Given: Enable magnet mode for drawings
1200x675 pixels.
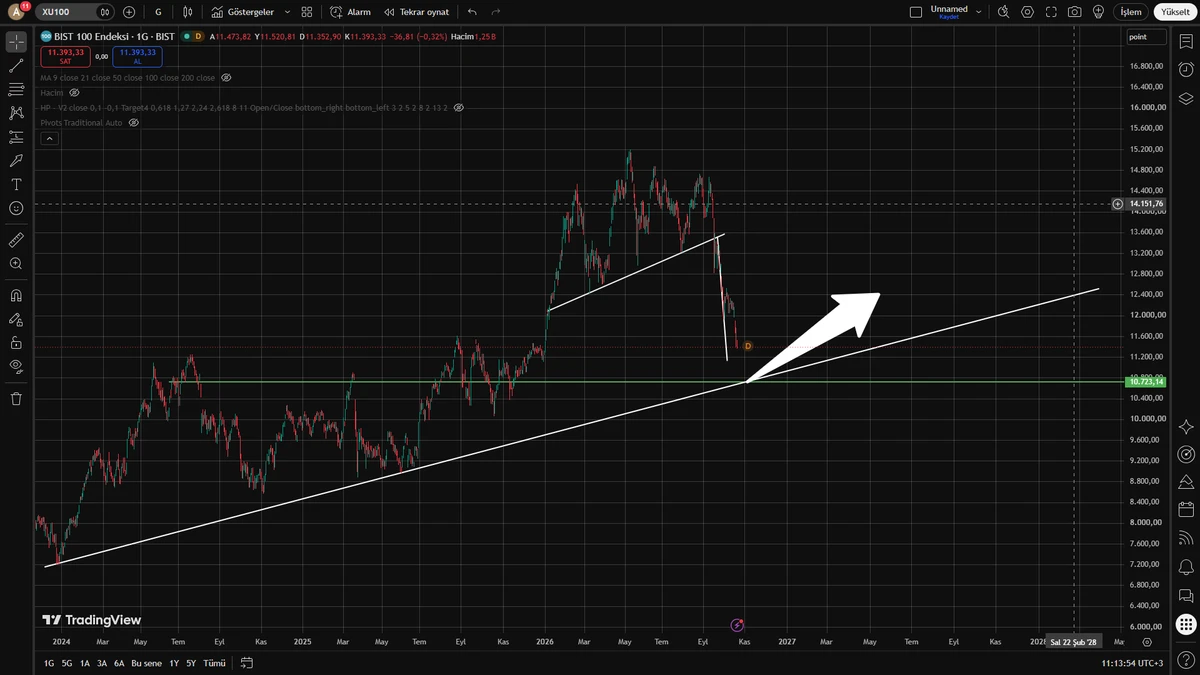Looking at the screenshot, I should tap(16, 296).
